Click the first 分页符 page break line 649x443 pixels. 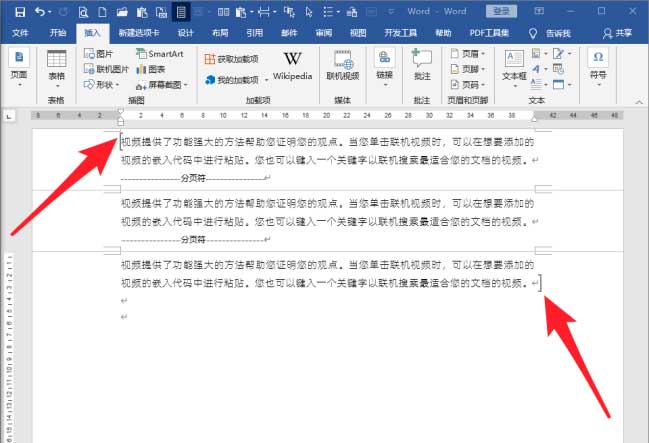coord(195,178)
